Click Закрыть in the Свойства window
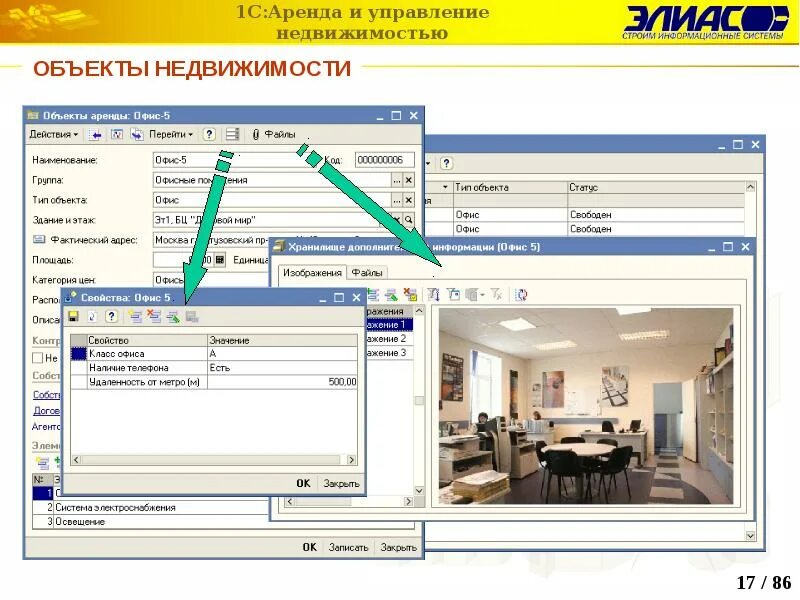Screen dimensions: 800x600 (341, 483)
